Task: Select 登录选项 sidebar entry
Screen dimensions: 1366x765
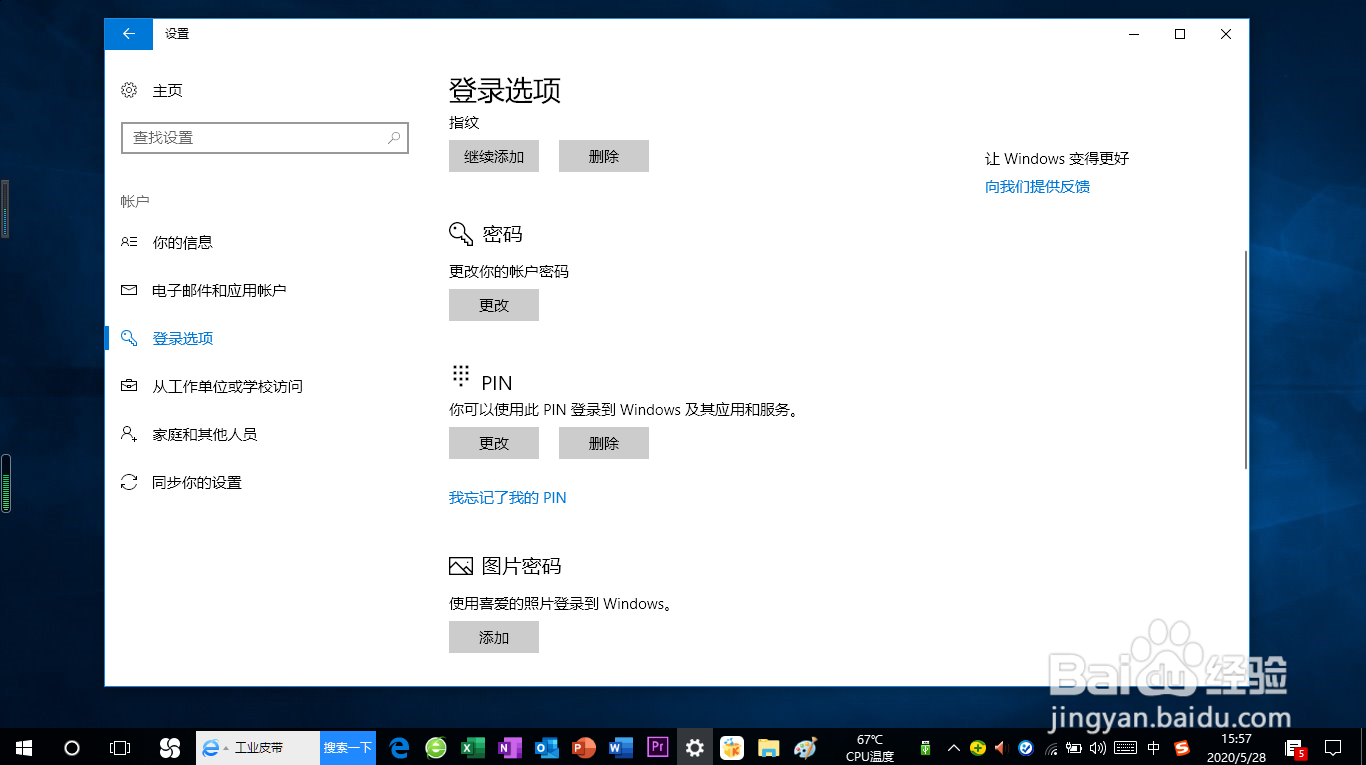Action: click(183, 338)
